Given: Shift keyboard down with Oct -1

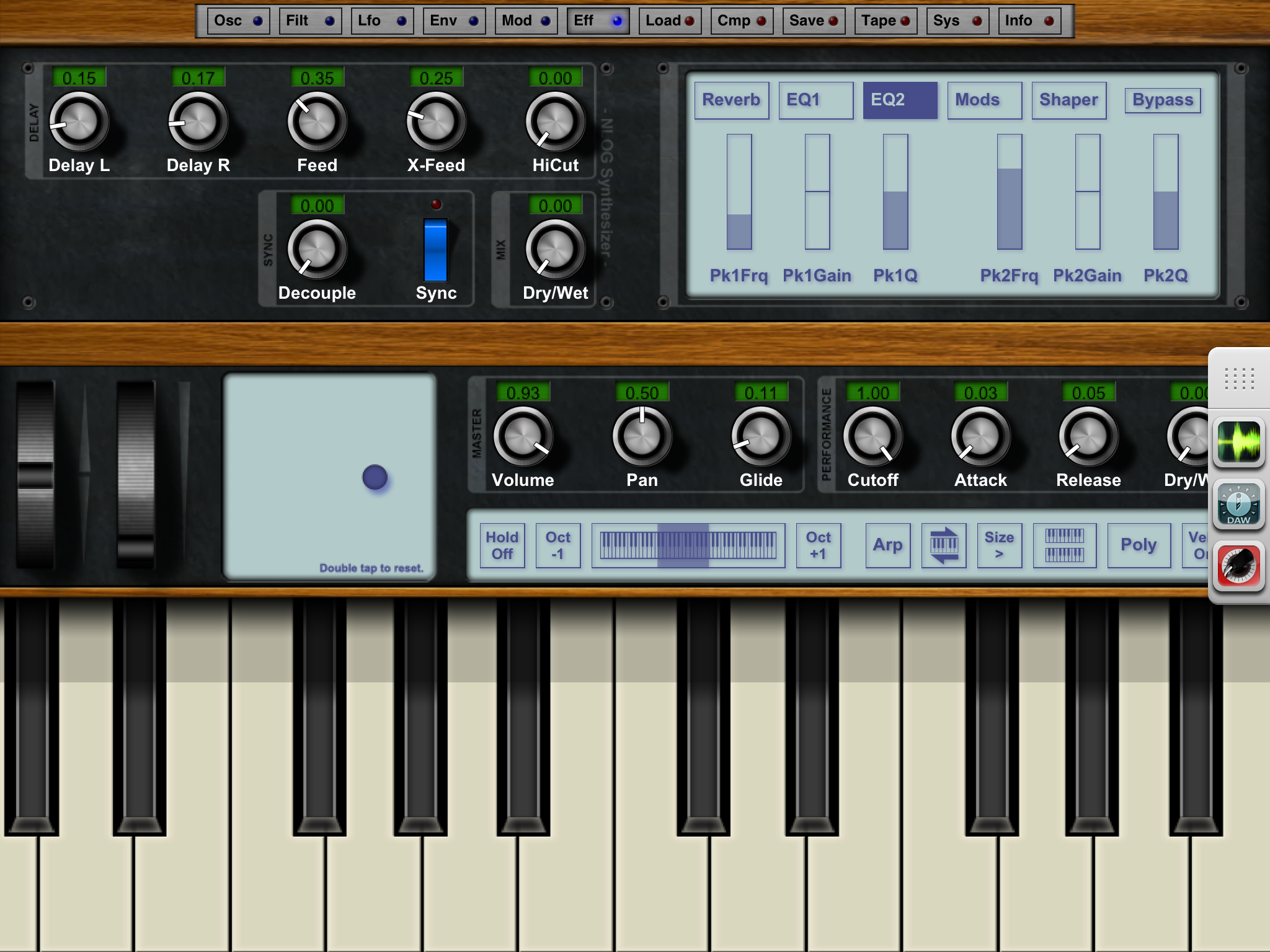Looking at the screenshot, I should [x=558, y=545].
